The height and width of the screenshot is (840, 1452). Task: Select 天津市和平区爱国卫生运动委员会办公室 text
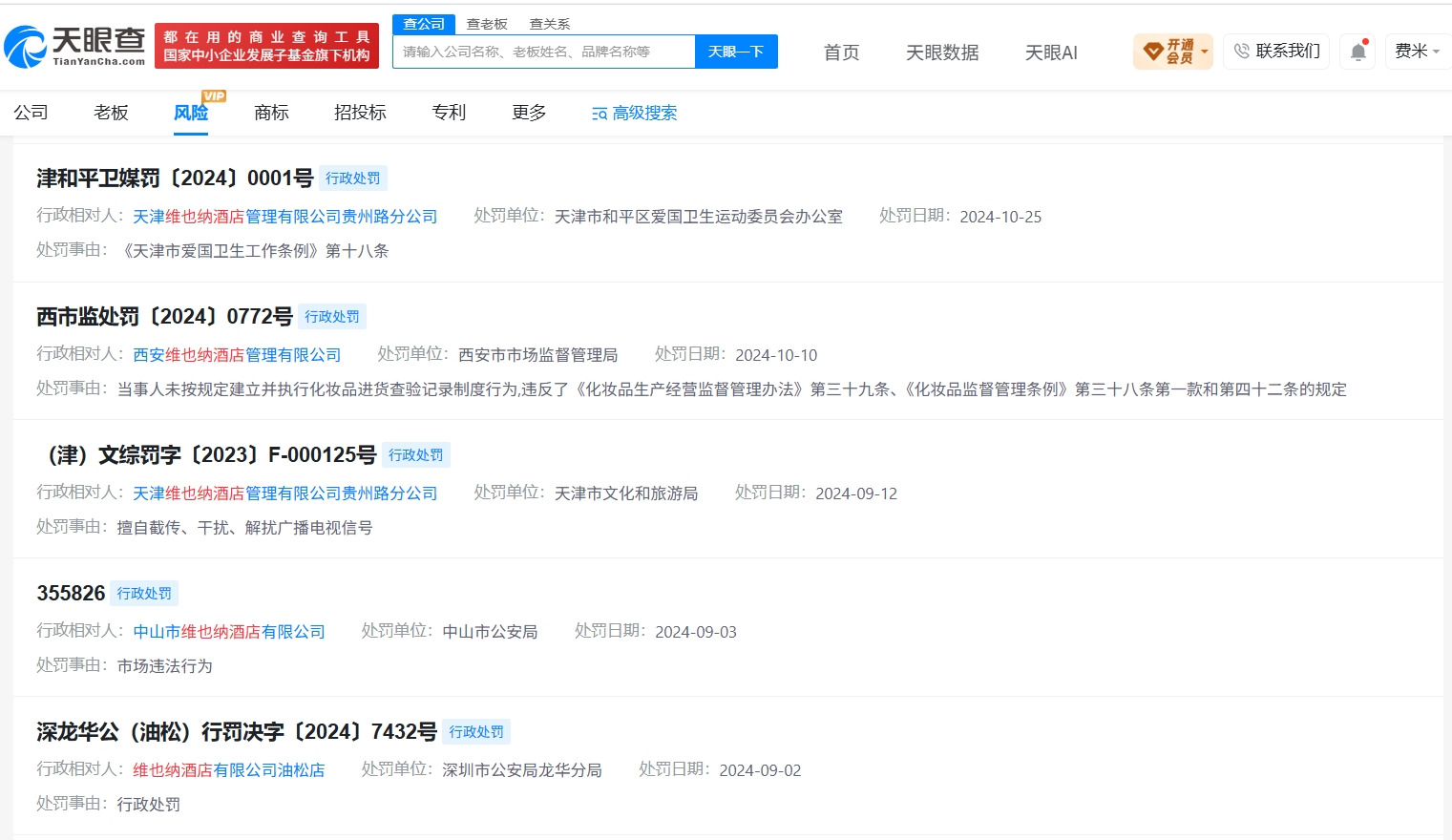pyautogui.click(x=699, y=217)
